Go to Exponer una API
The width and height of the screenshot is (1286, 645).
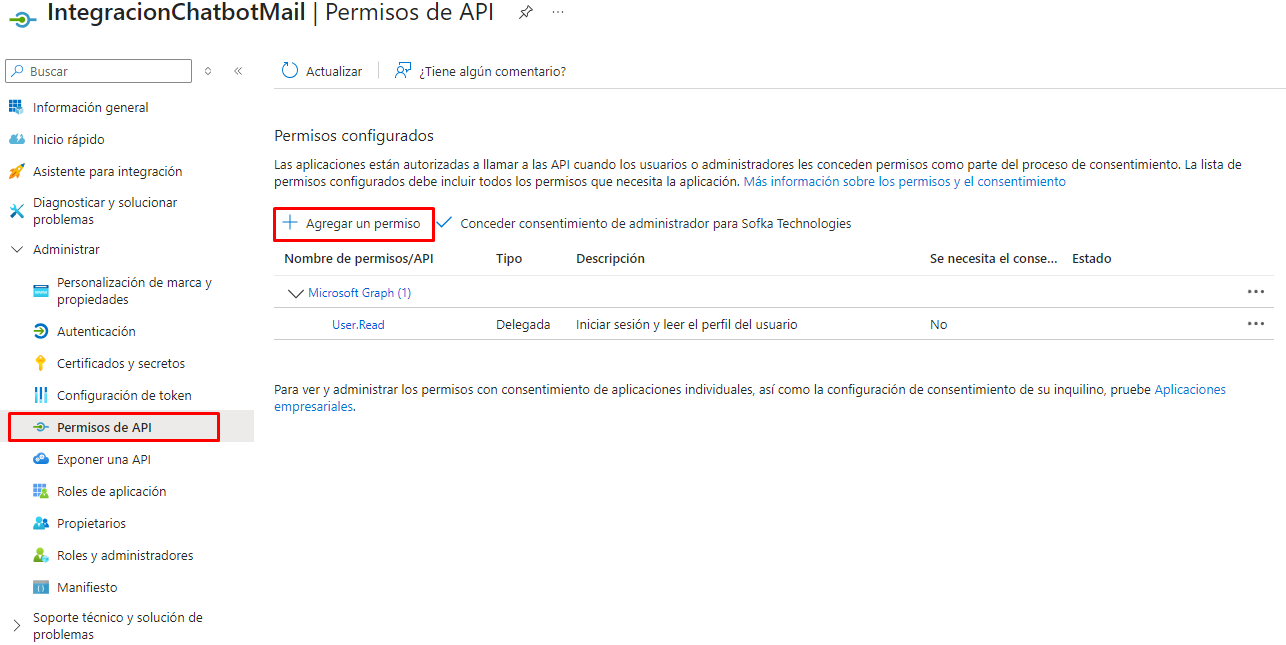point(103,459)
